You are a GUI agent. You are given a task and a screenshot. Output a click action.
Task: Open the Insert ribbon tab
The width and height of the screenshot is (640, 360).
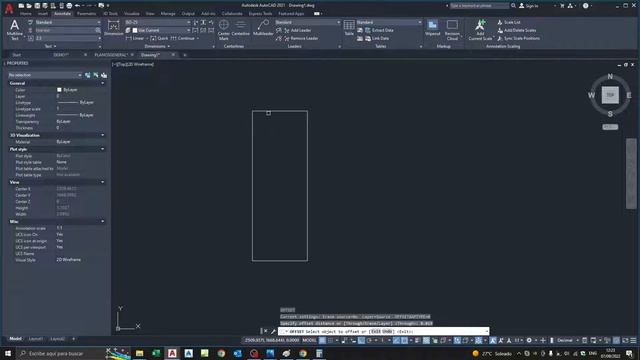[43, 13]
